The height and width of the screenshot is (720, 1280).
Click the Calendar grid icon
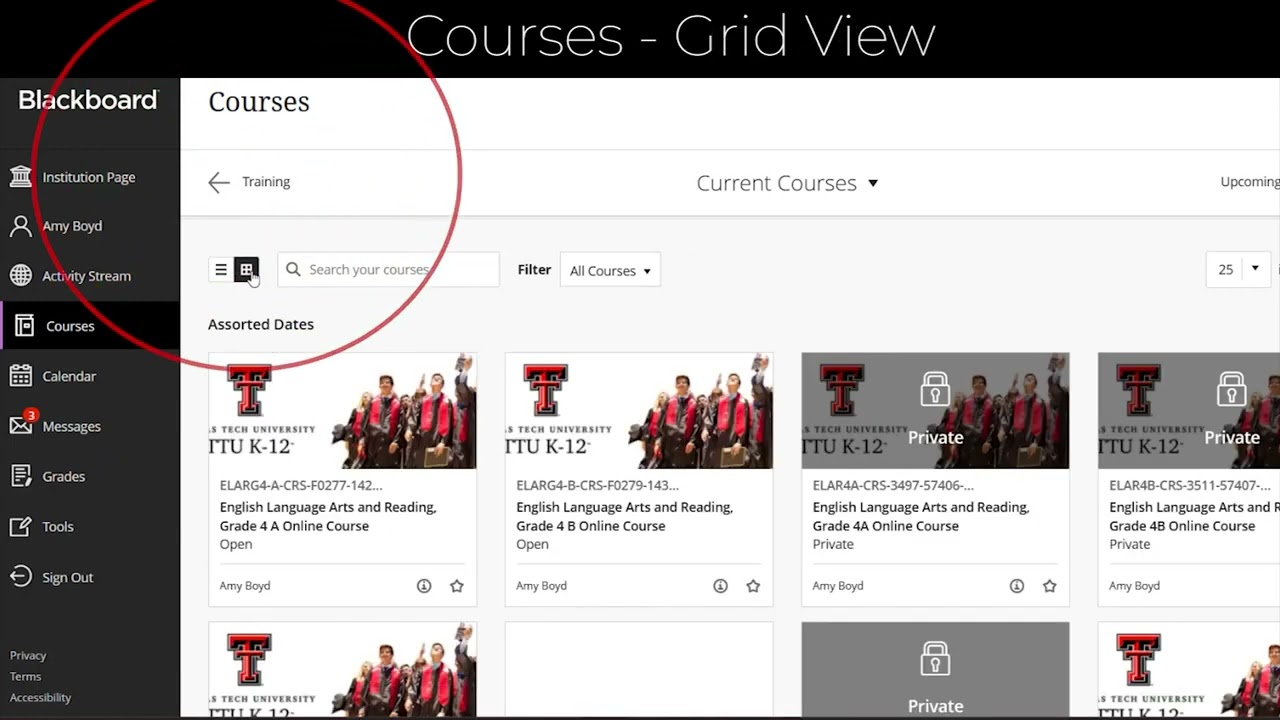click(x=20, y=376)
